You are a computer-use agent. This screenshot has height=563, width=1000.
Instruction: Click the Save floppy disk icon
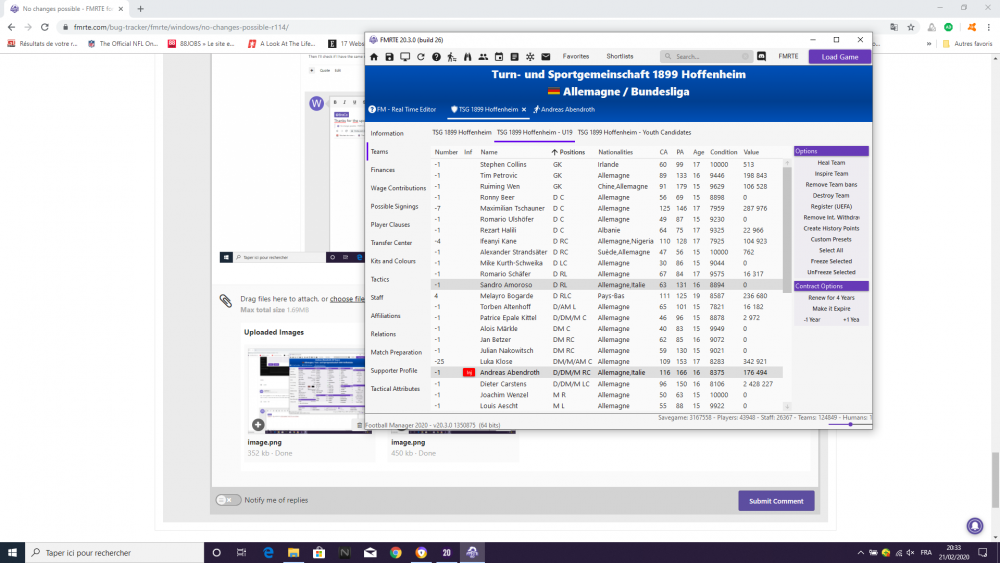click(389, 57)
